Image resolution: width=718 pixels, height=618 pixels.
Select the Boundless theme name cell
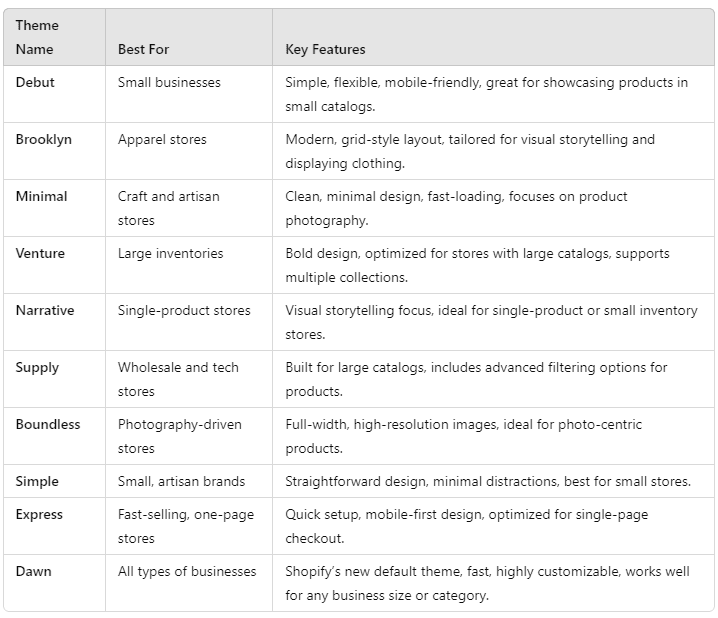click(48, 424)
